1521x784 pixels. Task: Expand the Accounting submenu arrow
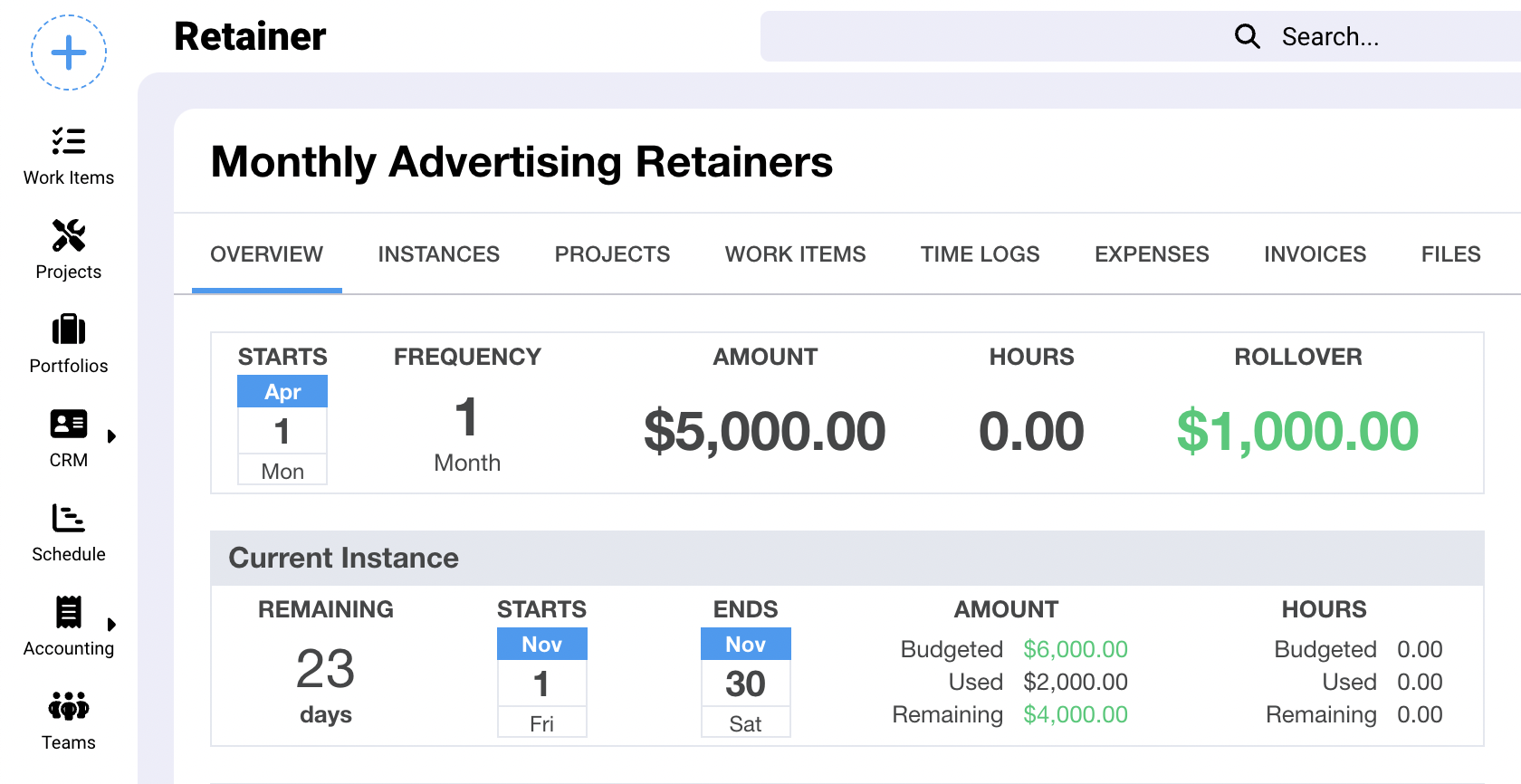tap(111, 625)
